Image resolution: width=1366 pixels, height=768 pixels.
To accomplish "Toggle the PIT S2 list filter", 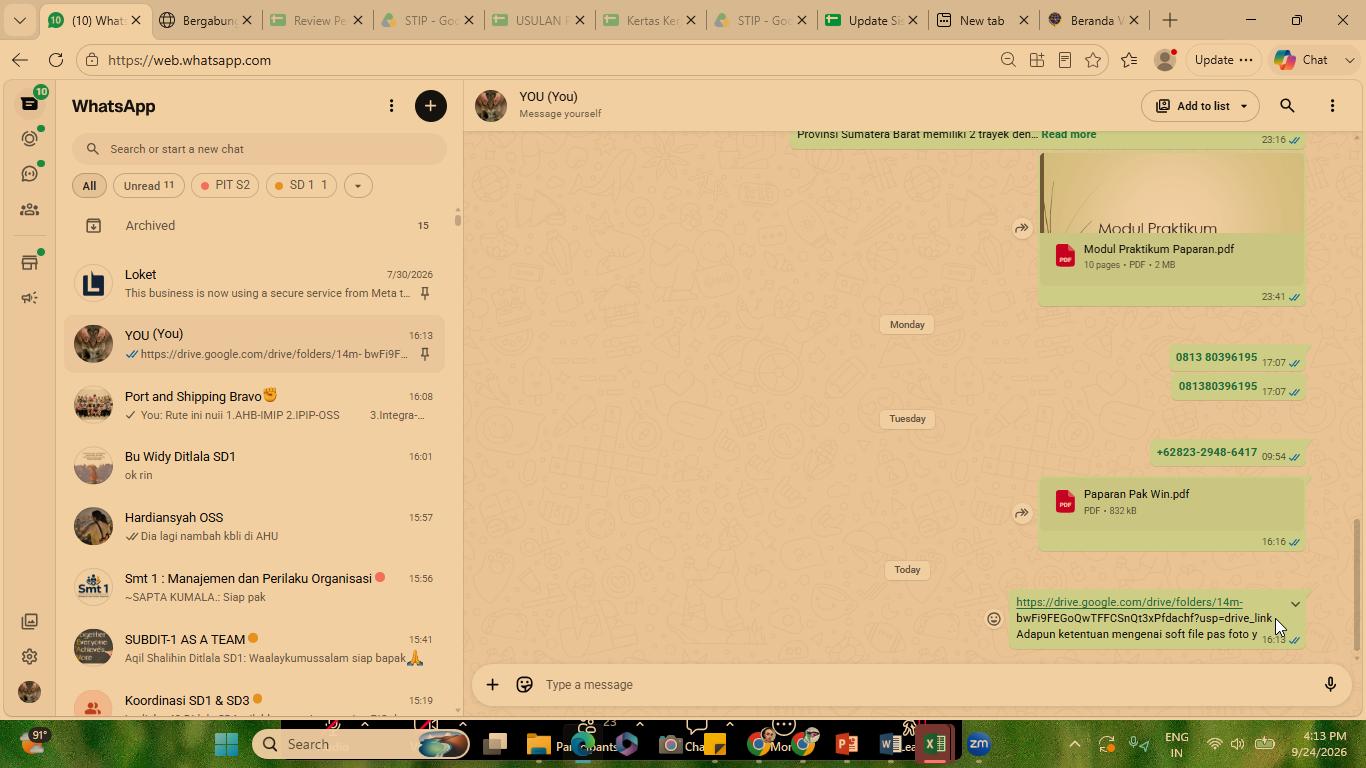I will pyautogui.click(x=225, y=185).
